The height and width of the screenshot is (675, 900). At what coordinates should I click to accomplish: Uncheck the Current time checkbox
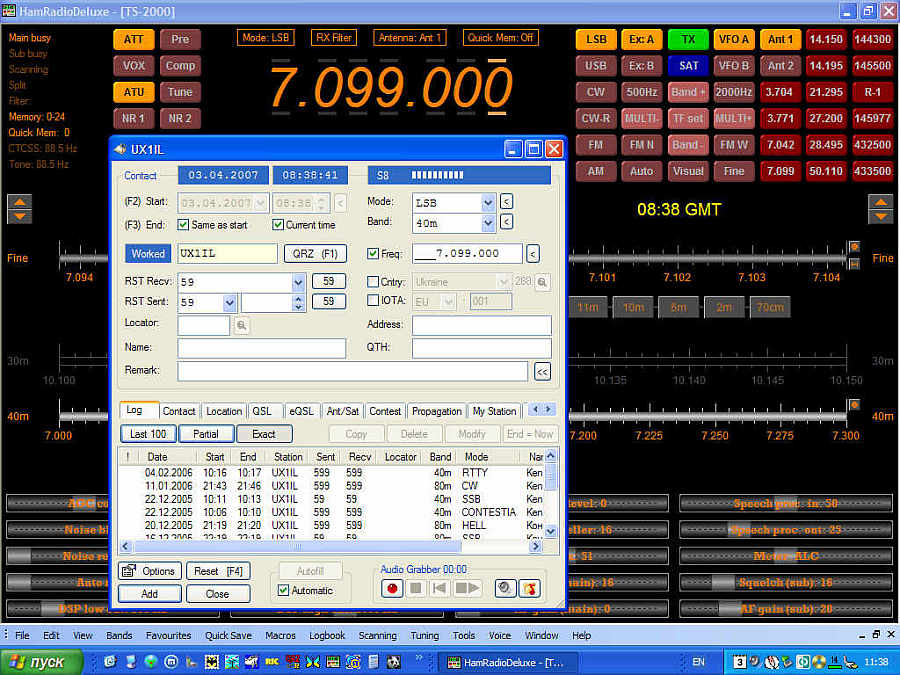pos(278,224)
